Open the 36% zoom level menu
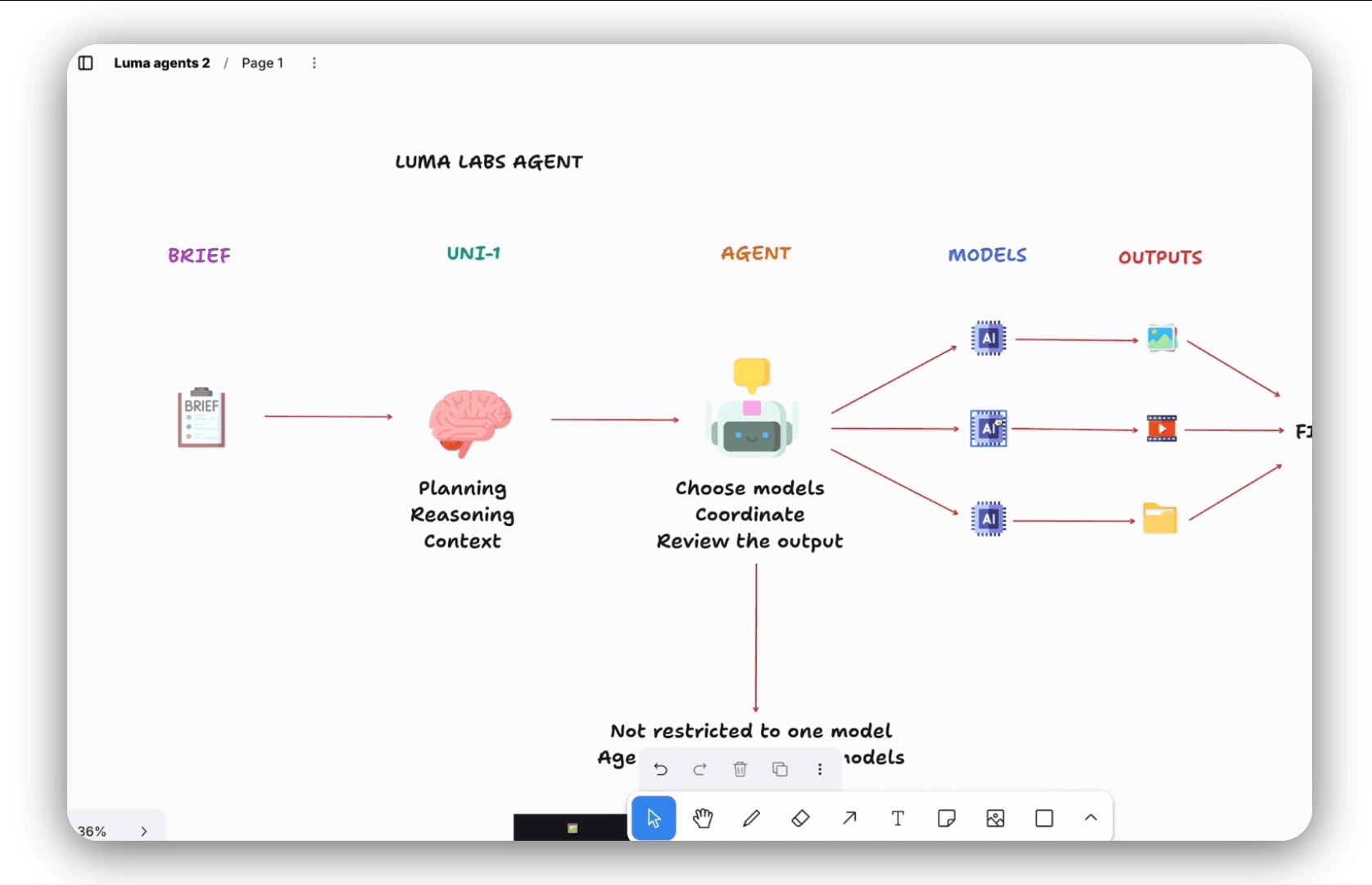Image resolution: width=1372 pixels, height=885 pixels. coord(93,831)
